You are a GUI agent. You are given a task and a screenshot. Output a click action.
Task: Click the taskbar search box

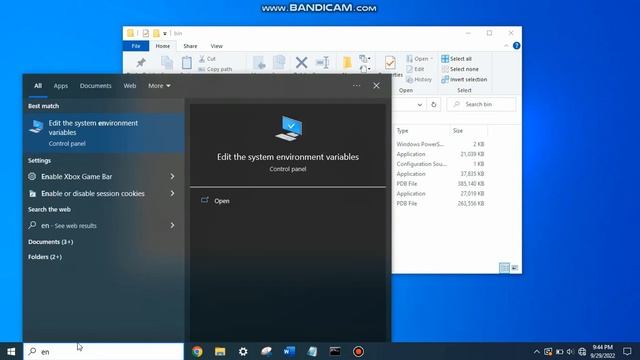[x=104, y=351]
